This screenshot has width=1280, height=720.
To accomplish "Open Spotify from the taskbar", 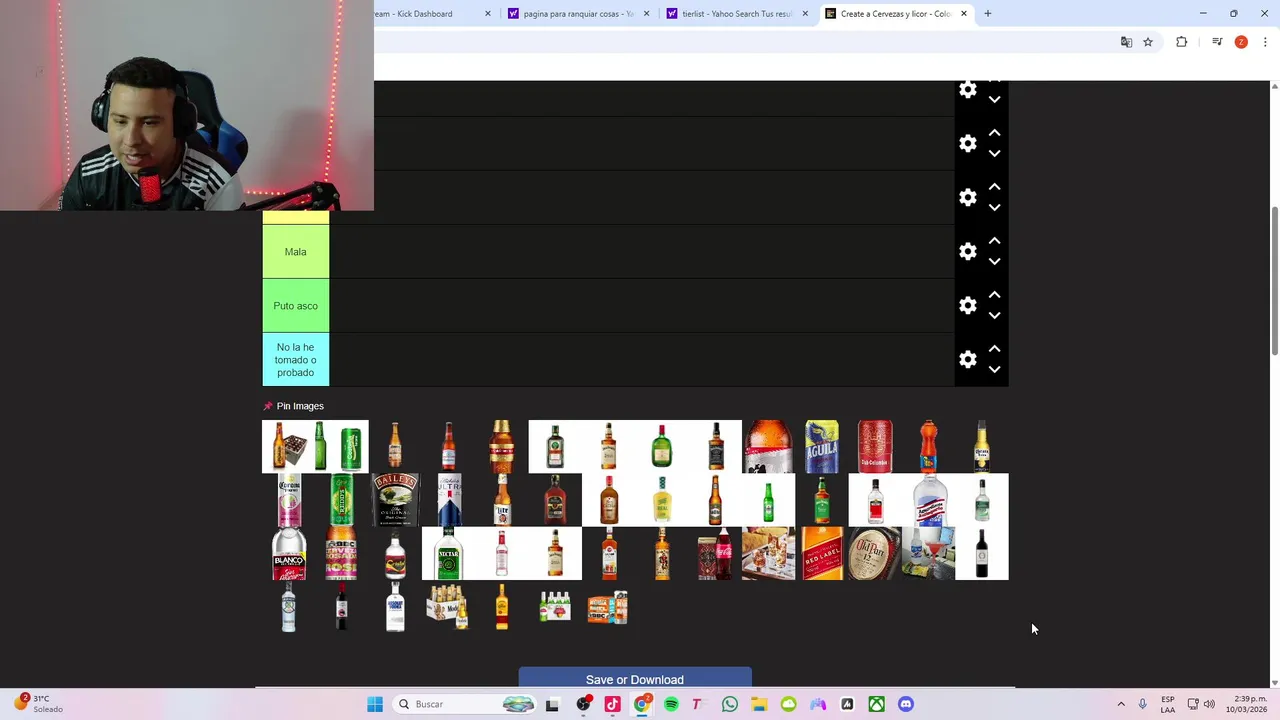I will tap(671, 704).
